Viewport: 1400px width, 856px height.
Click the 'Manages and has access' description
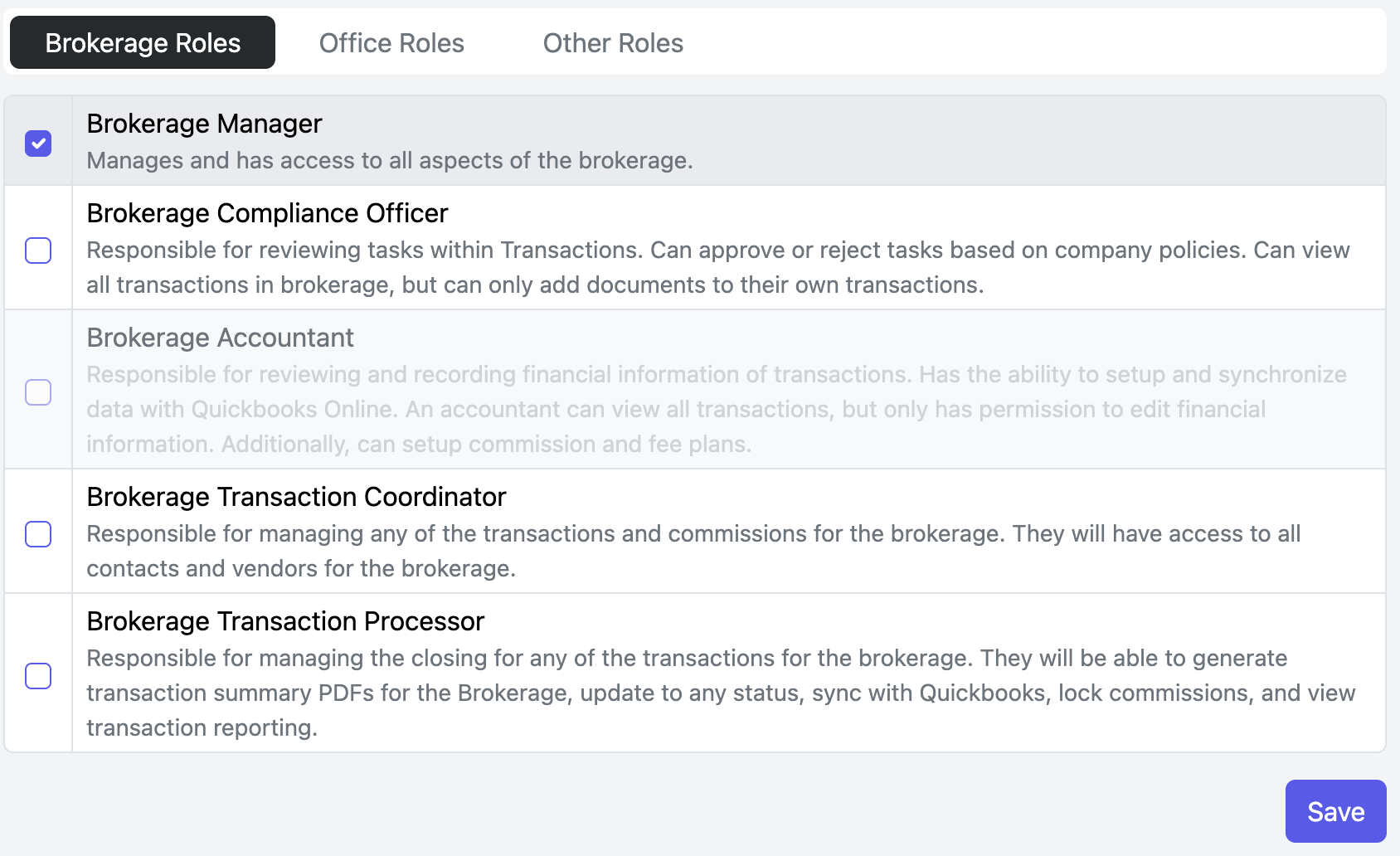tap(390, 160)
